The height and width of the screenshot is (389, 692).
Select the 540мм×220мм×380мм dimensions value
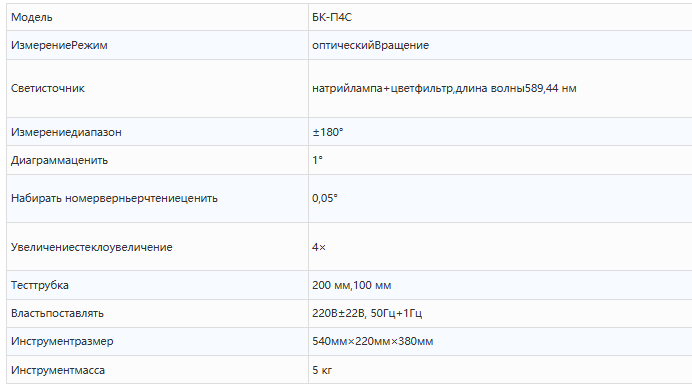click(372, 341)
